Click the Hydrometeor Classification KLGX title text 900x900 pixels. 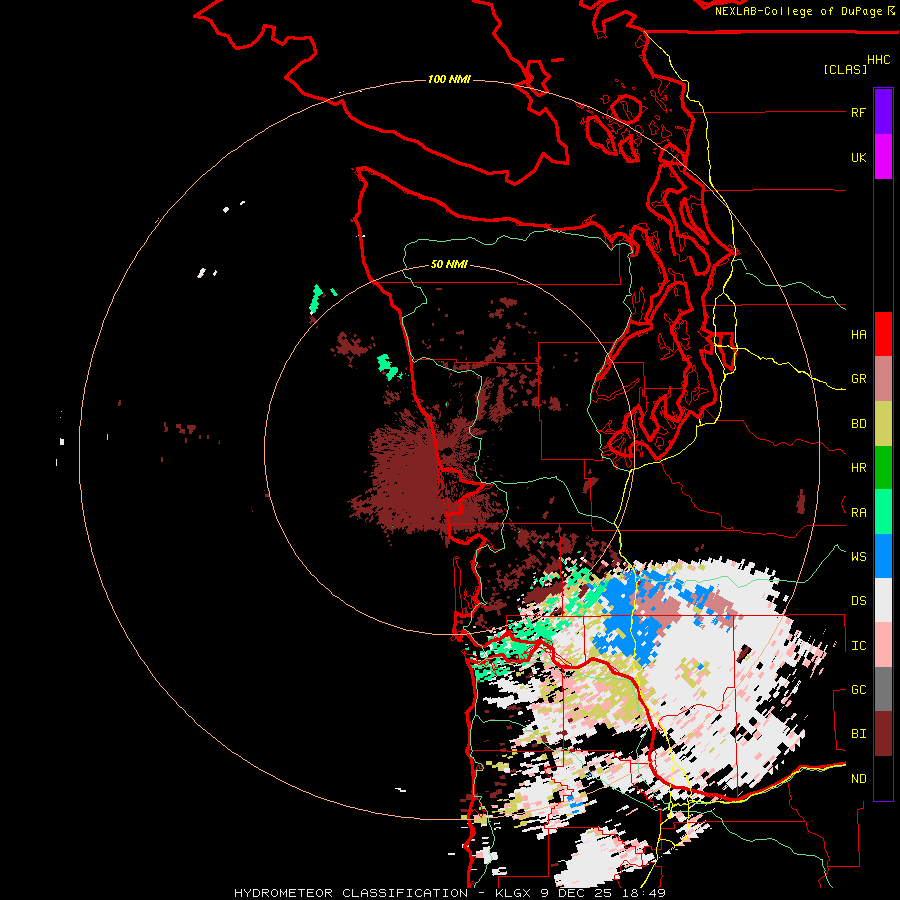point(449,893)
